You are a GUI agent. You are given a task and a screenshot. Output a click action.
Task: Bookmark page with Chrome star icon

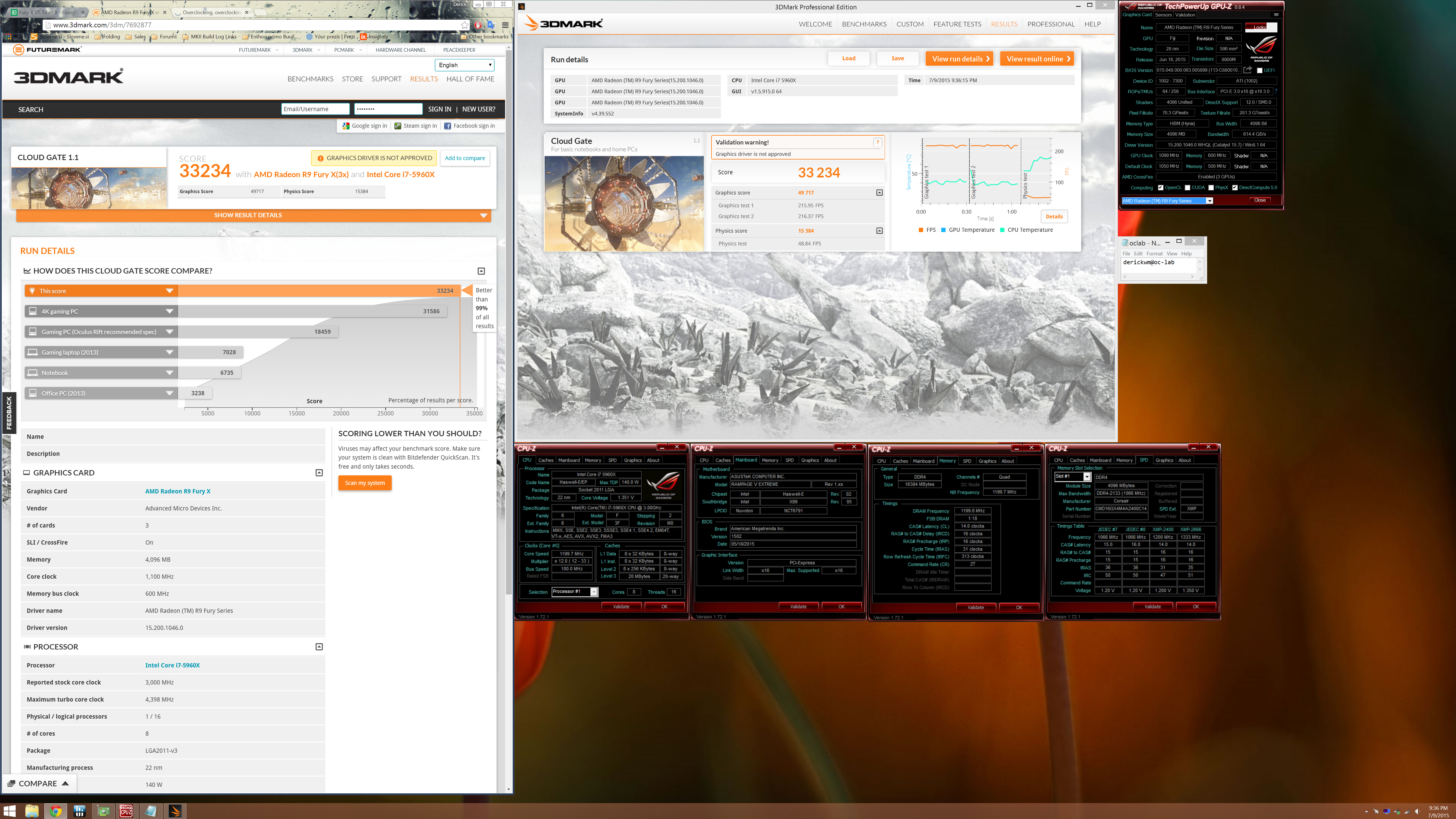click(464, 25)
